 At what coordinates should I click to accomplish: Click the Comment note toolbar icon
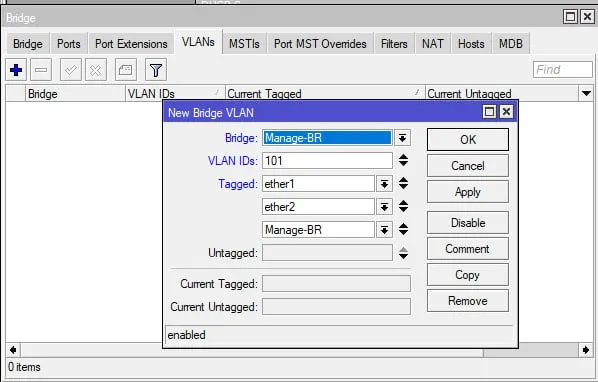pyautogui.click(x=126, y=70)
